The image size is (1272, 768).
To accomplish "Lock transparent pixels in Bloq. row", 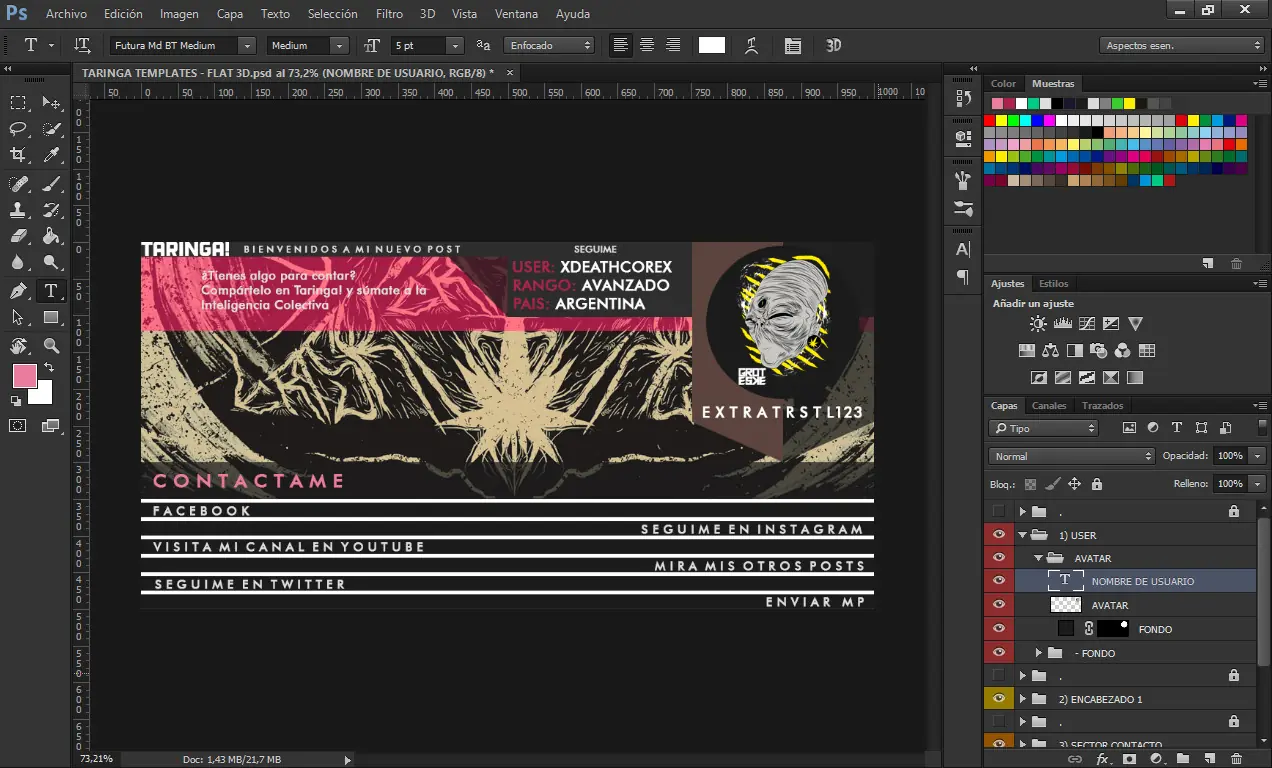I will coord(1030,484).
